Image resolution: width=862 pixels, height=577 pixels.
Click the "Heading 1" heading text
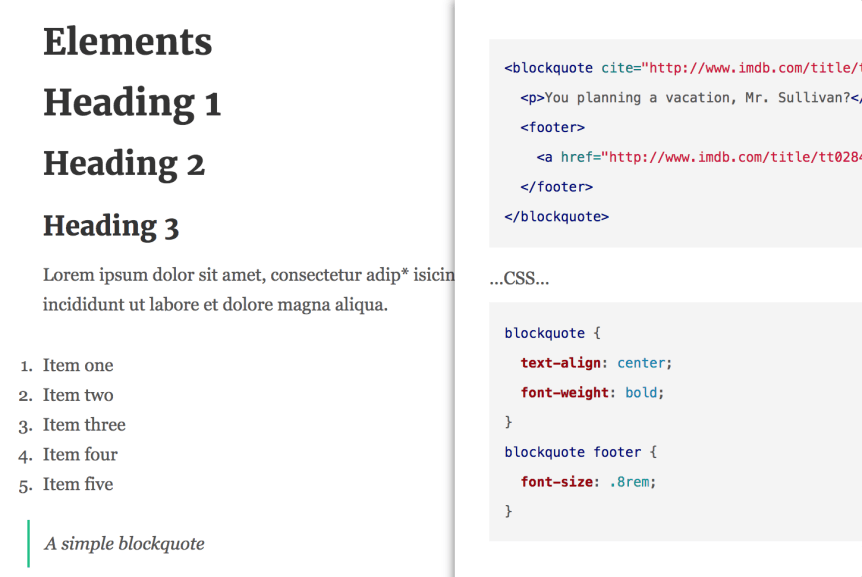click(x=132, y=103)
